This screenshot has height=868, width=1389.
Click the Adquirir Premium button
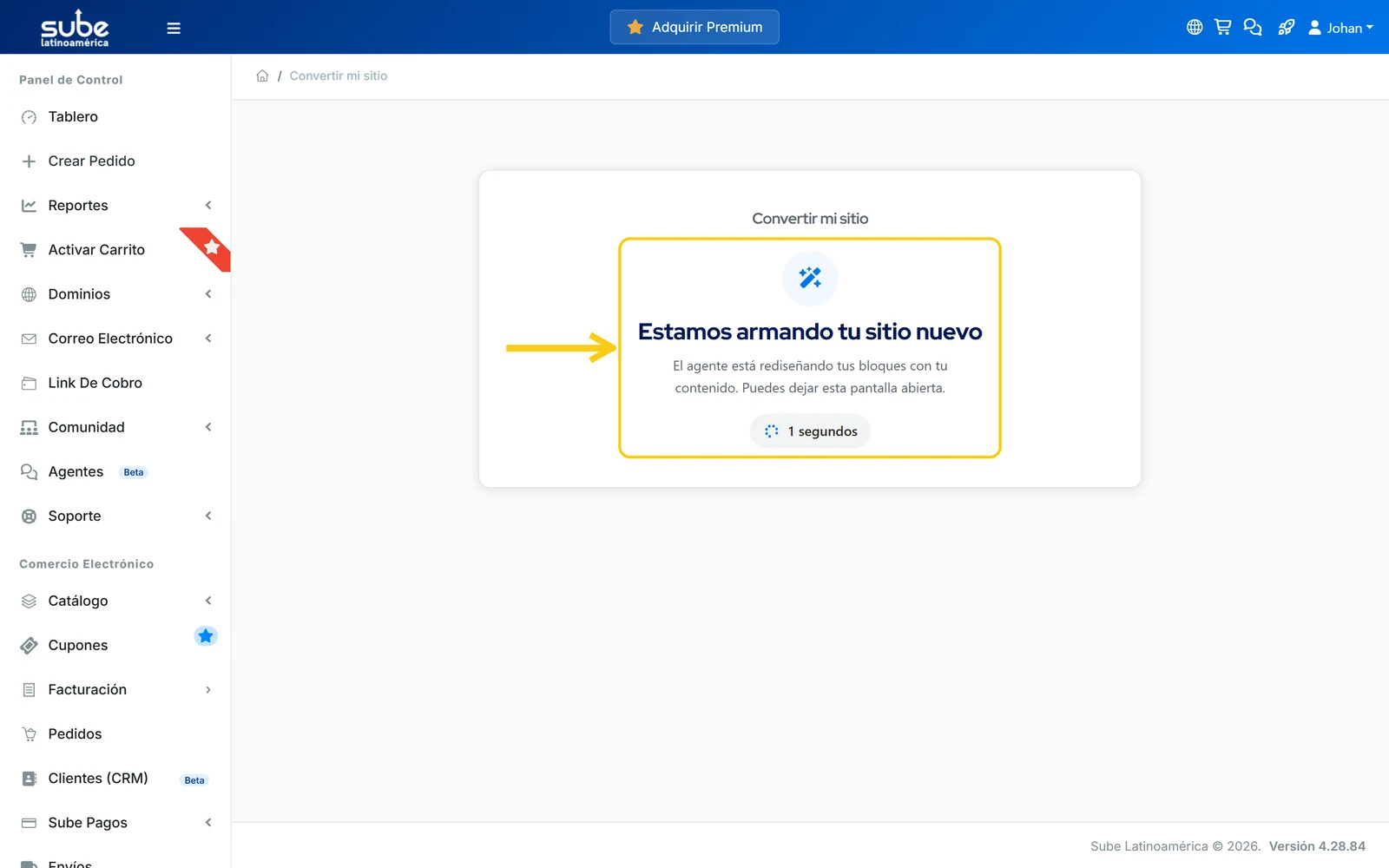pyautogui.click(x=694, y=27)
